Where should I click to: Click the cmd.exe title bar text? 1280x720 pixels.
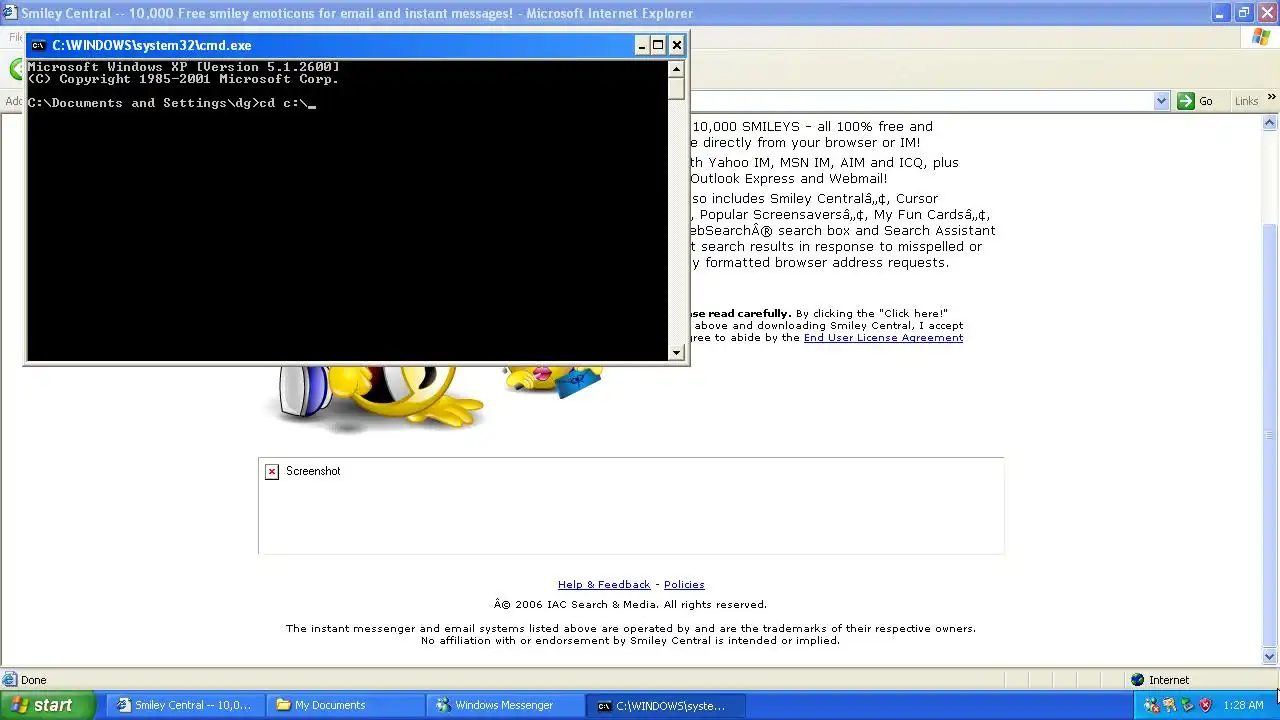pos(152,45)
